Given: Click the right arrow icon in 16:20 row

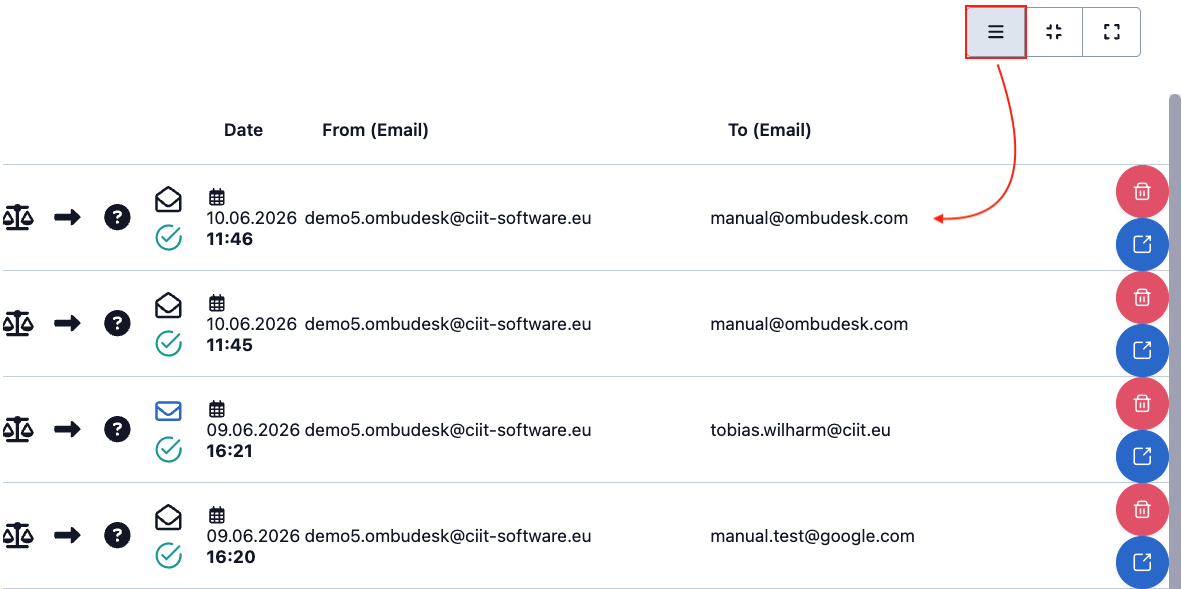Looking at the screenshot, I should (67, 536).
